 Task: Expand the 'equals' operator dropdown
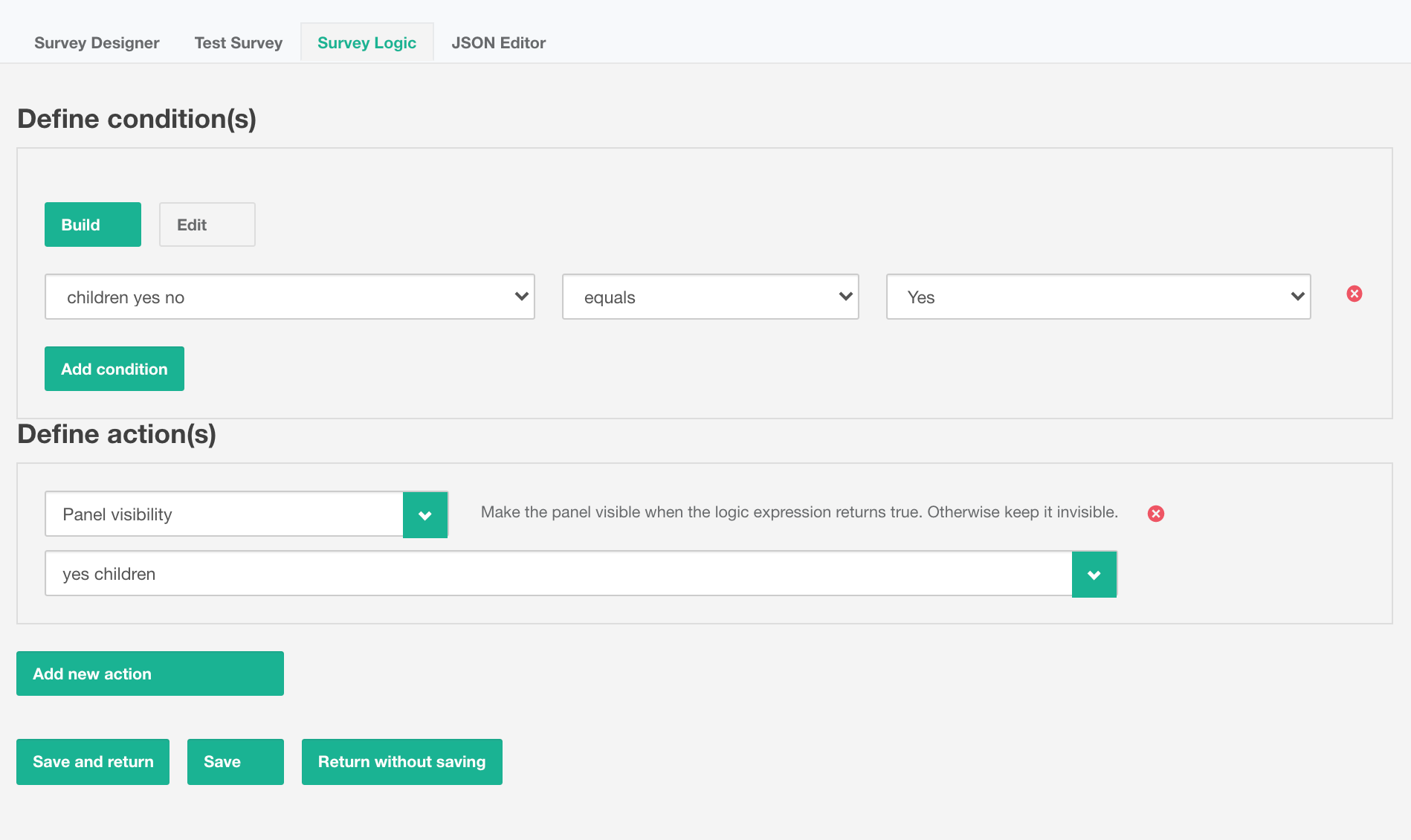coord(710,297)
